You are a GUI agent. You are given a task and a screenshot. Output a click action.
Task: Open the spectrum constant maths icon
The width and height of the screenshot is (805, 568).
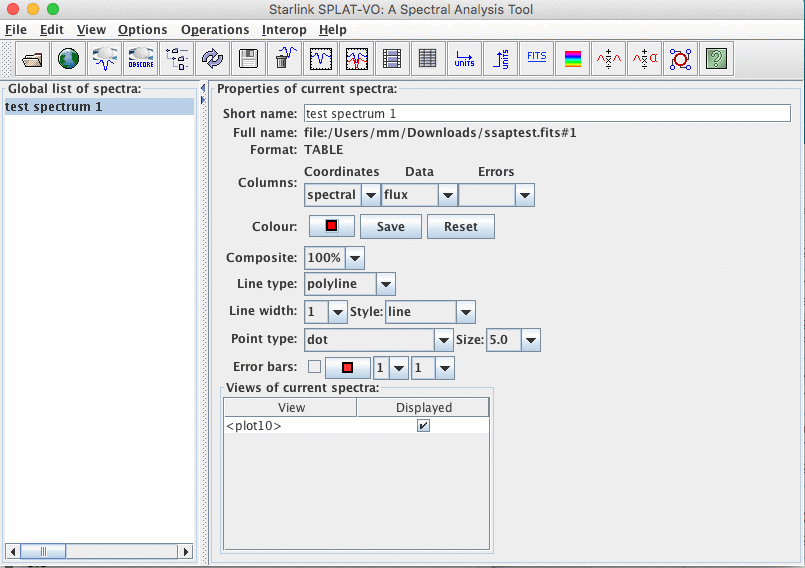point(644,59)
